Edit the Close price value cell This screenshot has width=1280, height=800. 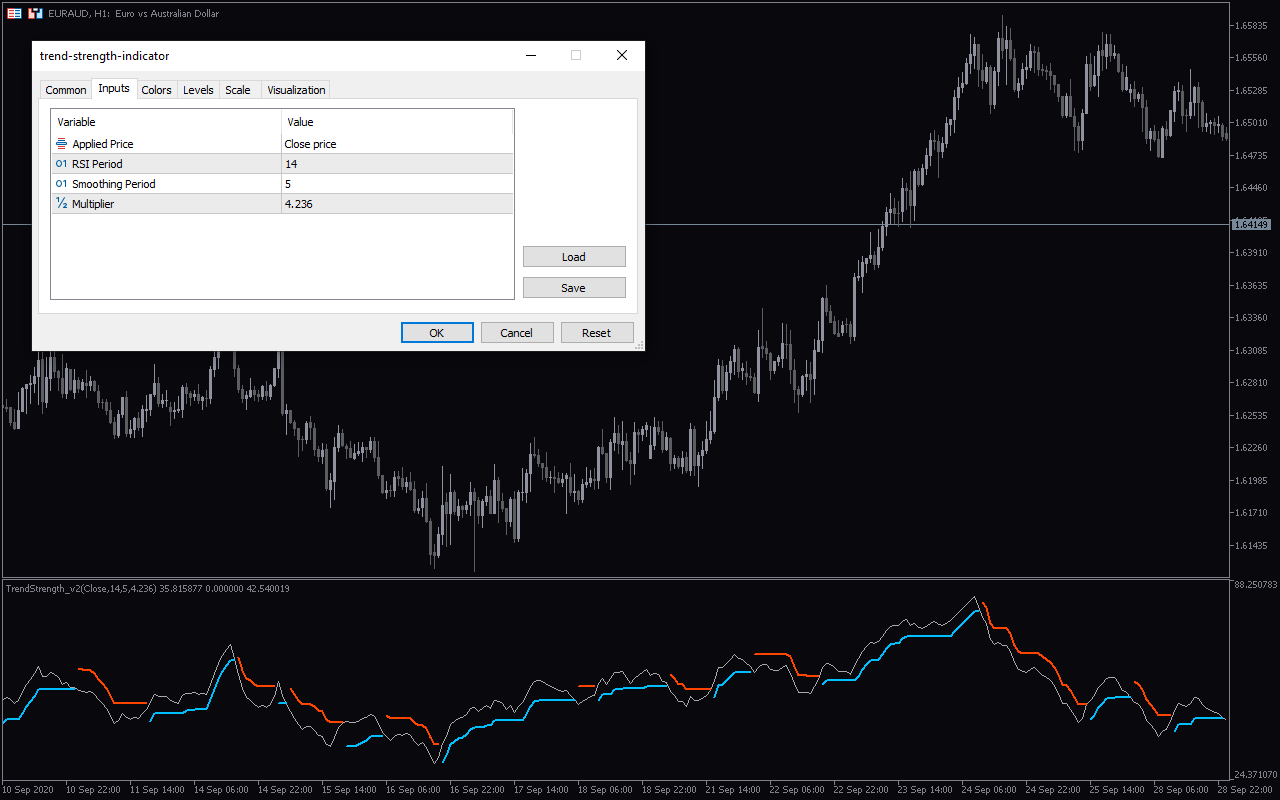coord(397,144)
